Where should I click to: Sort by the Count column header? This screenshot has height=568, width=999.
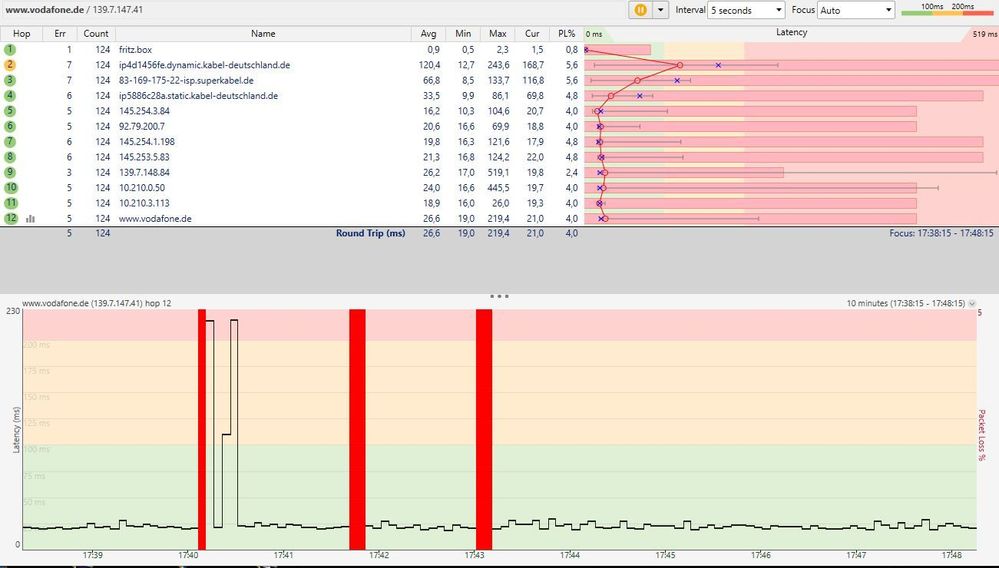(x=96, y=34)
